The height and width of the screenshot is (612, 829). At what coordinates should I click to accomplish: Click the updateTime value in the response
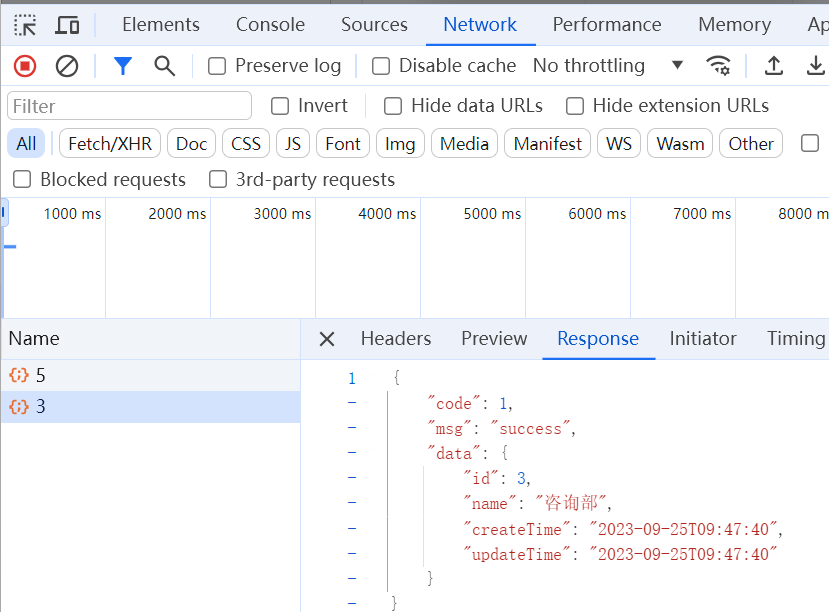pos(683,554)
